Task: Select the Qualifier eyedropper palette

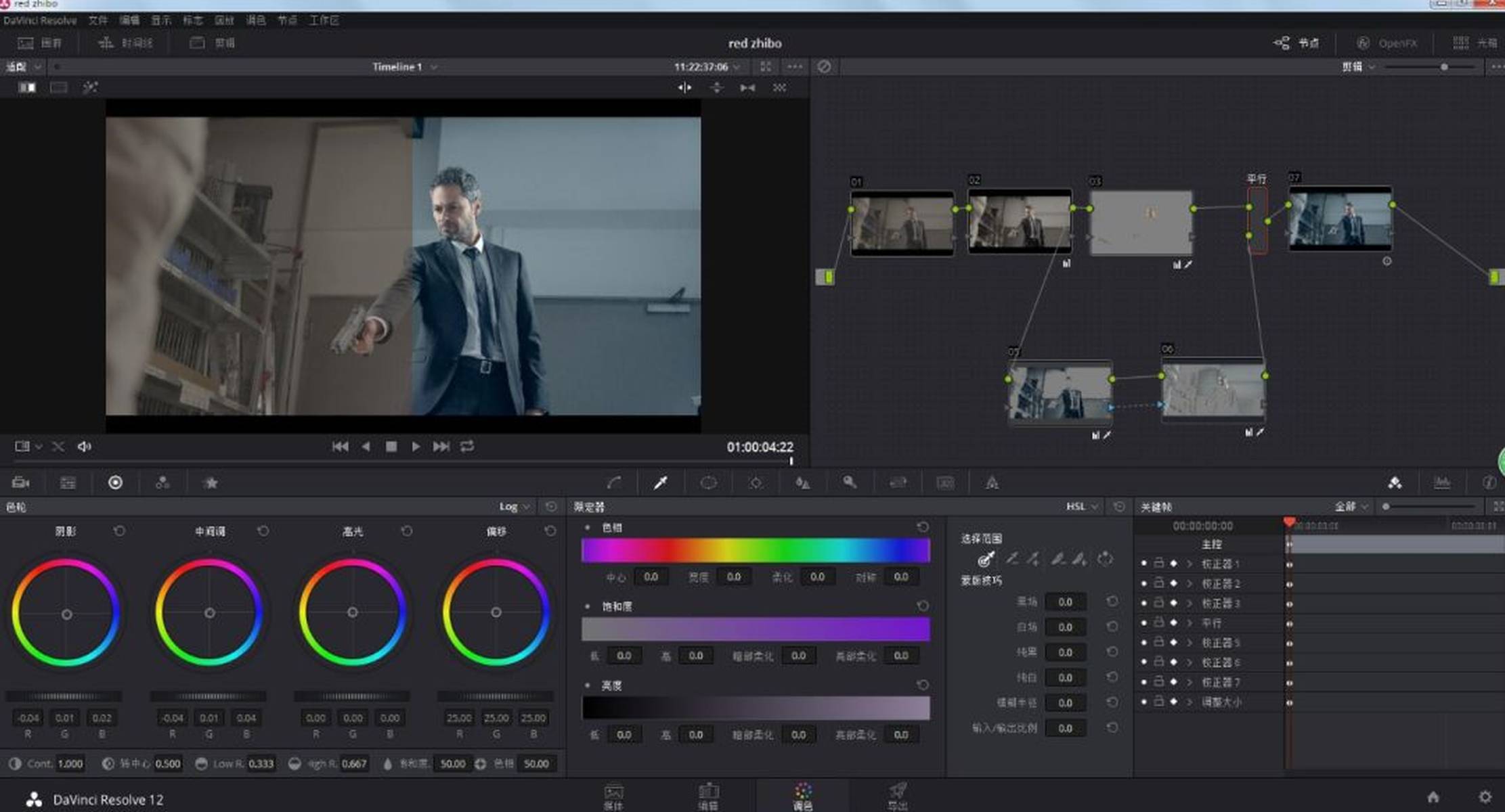Action: click(661, 482)
